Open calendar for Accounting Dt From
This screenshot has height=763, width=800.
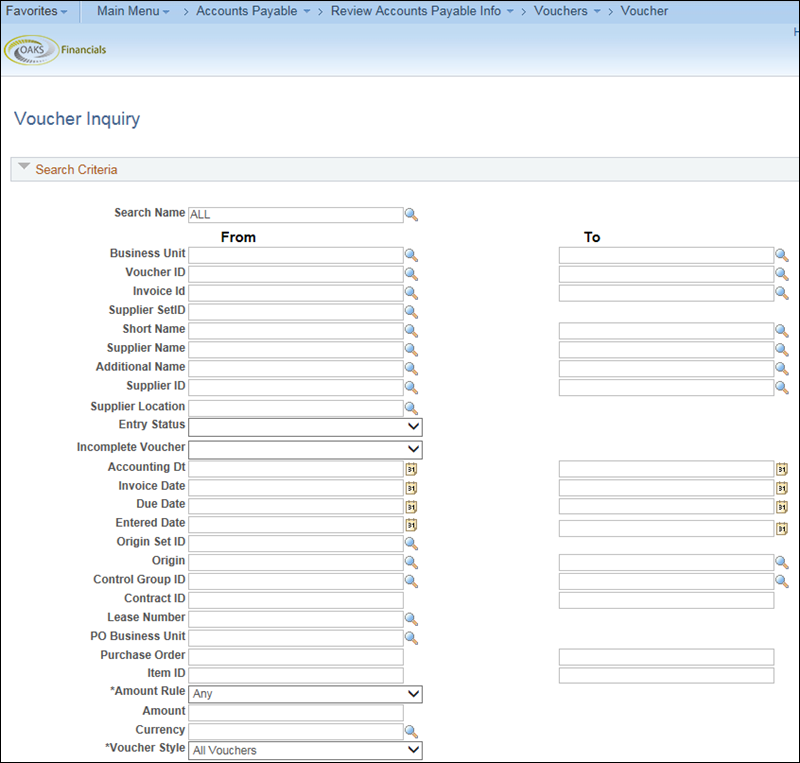(x=411, y=469)
